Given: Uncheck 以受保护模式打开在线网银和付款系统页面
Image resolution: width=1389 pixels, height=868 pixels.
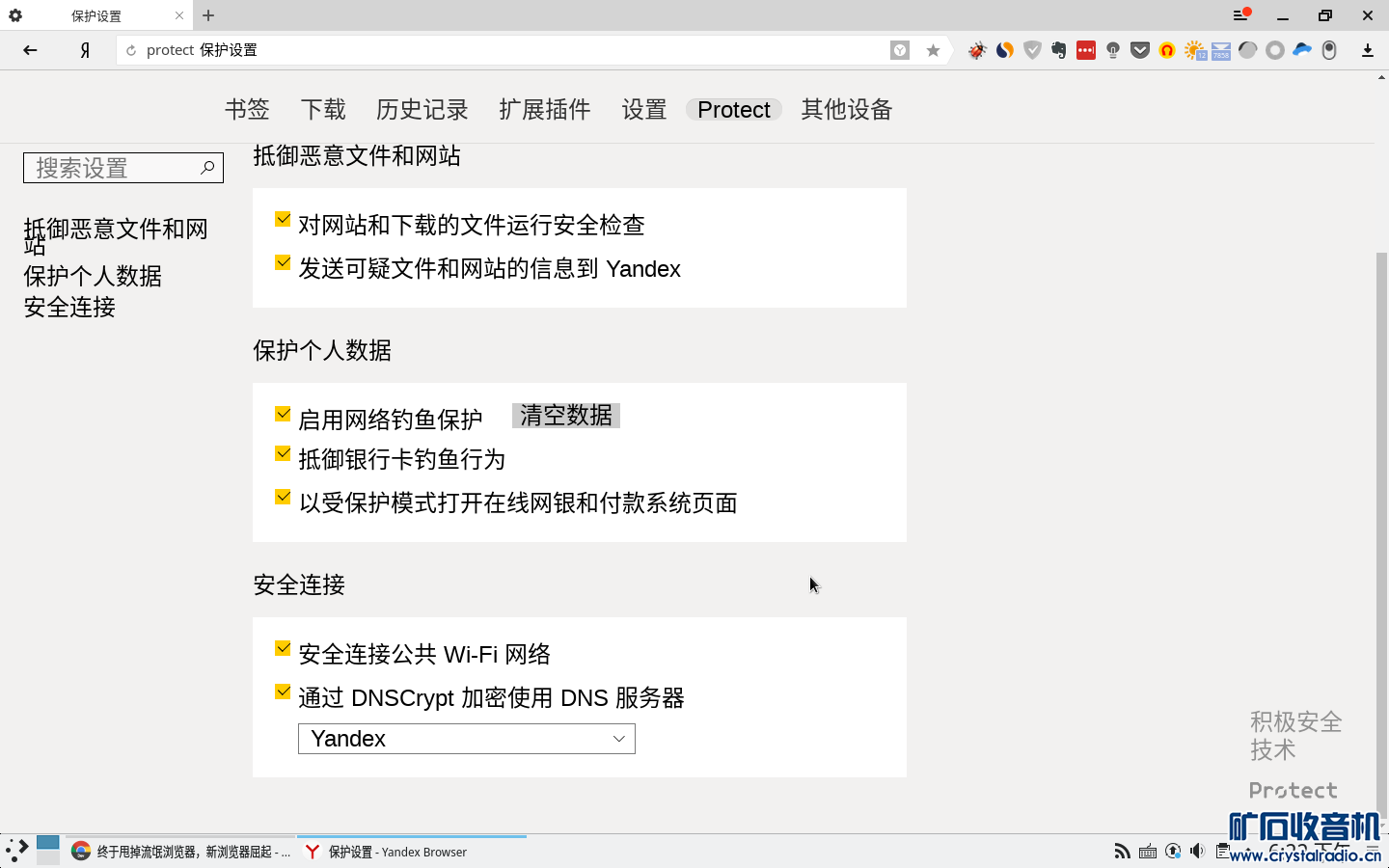Looking at the screenshot, I should click(283, 498).
